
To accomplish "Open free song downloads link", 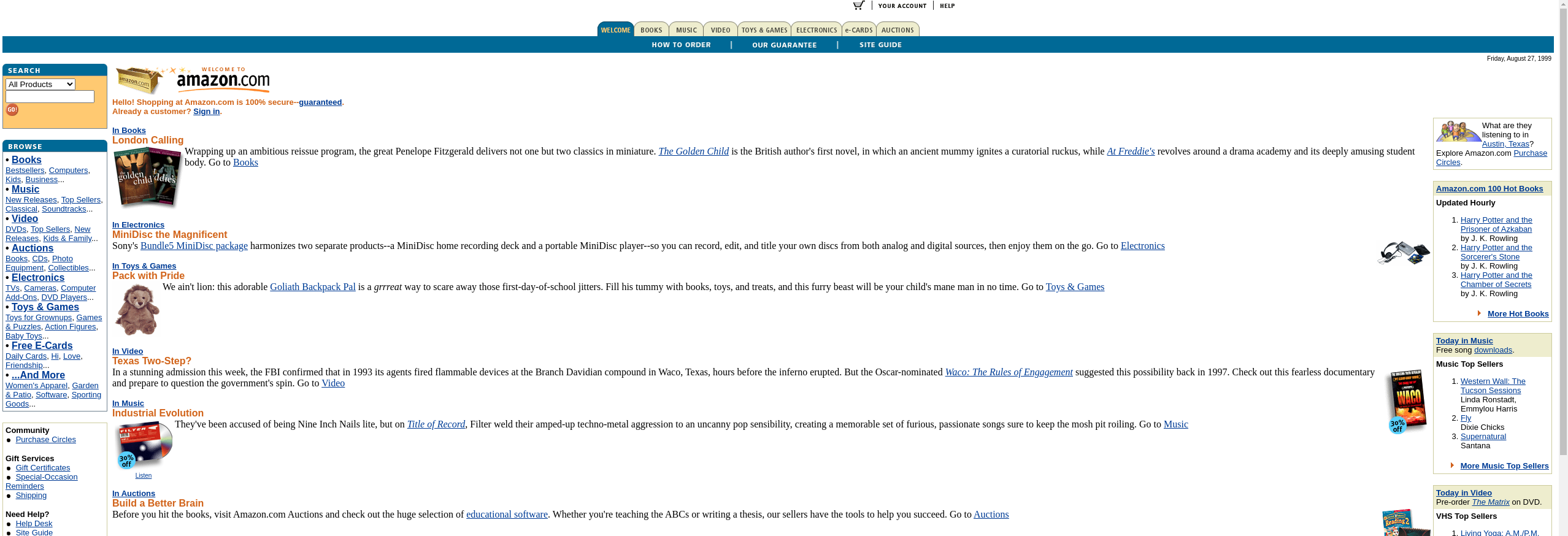I will tap(1493, 350).
